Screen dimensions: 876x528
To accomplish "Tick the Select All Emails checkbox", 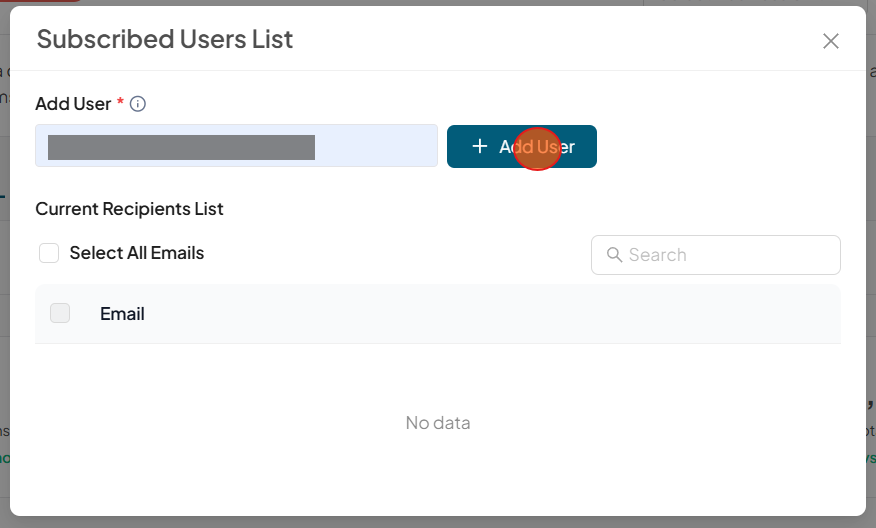I will (49, 253).
